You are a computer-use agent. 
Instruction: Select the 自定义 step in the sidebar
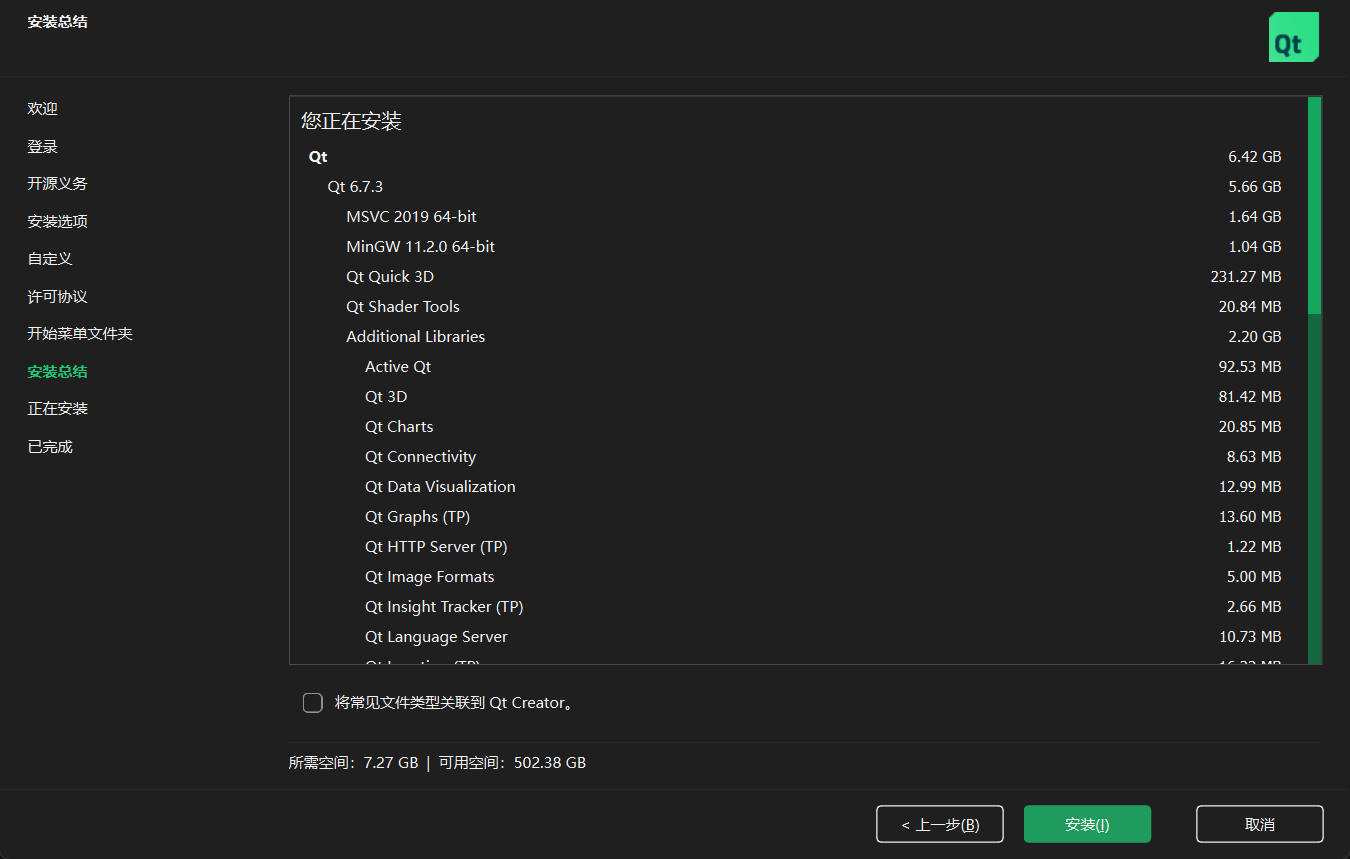pos(50,259)
